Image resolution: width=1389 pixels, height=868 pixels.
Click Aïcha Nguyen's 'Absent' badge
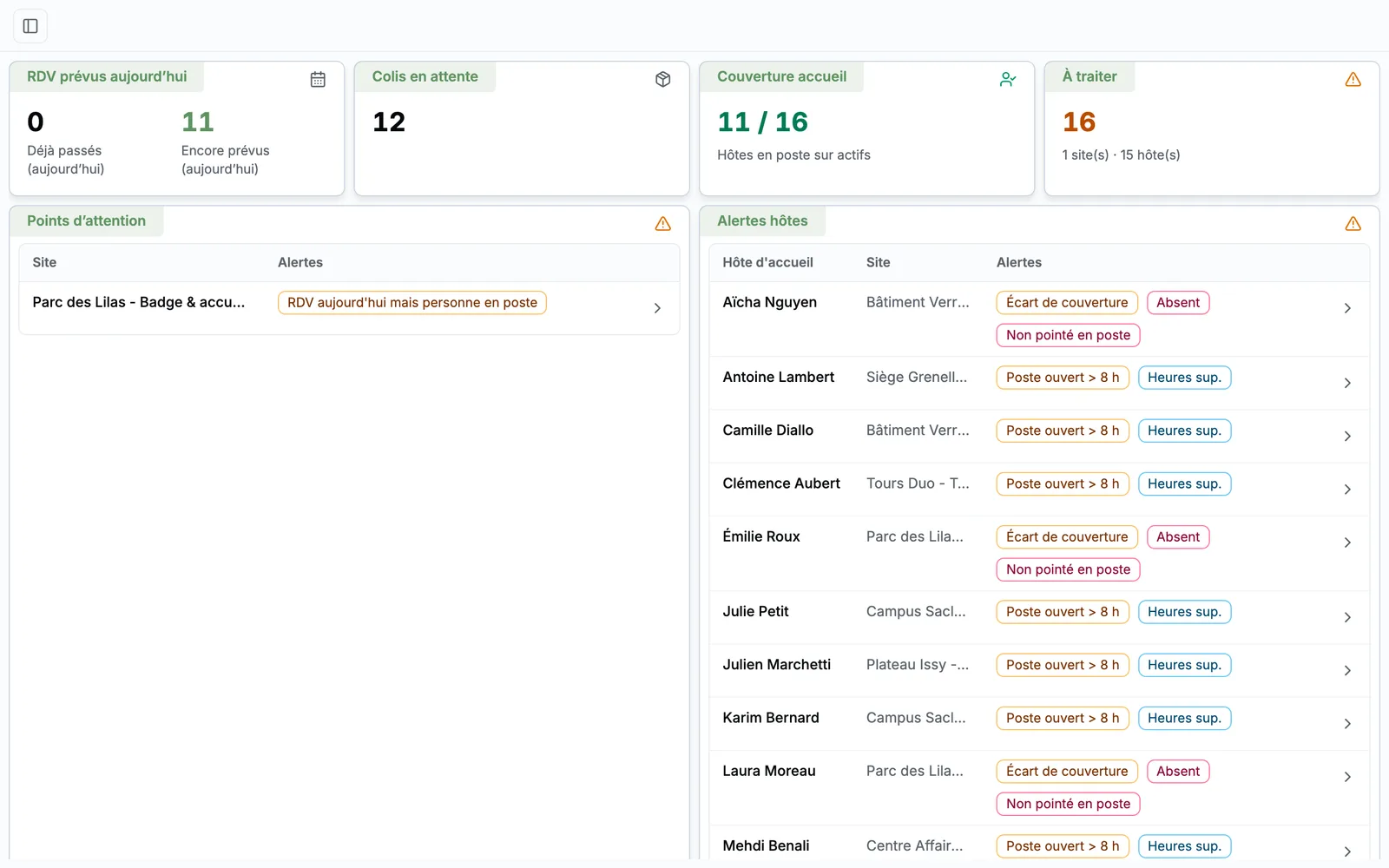tap(1178, 303)
